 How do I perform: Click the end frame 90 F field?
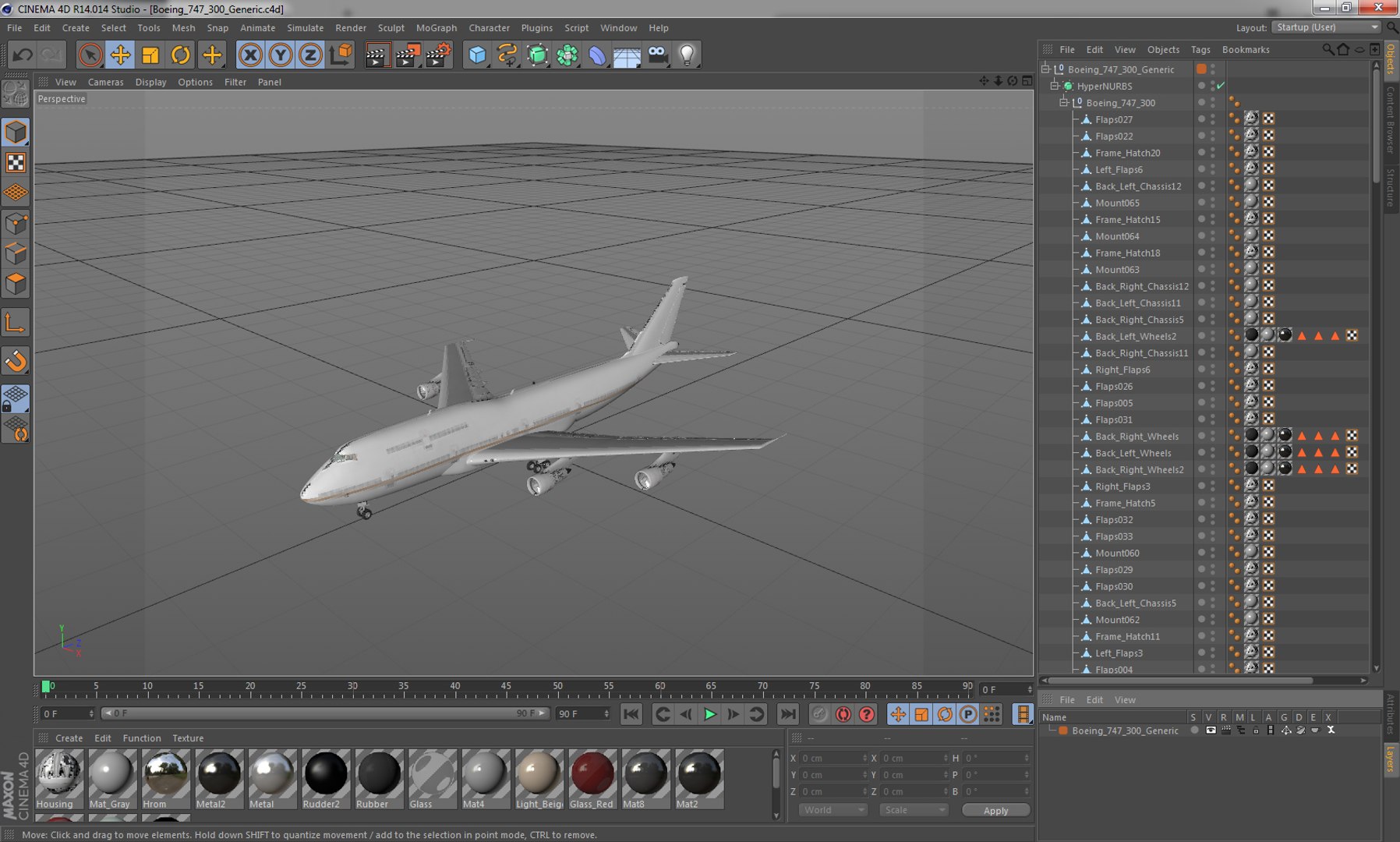pos(583,713)
